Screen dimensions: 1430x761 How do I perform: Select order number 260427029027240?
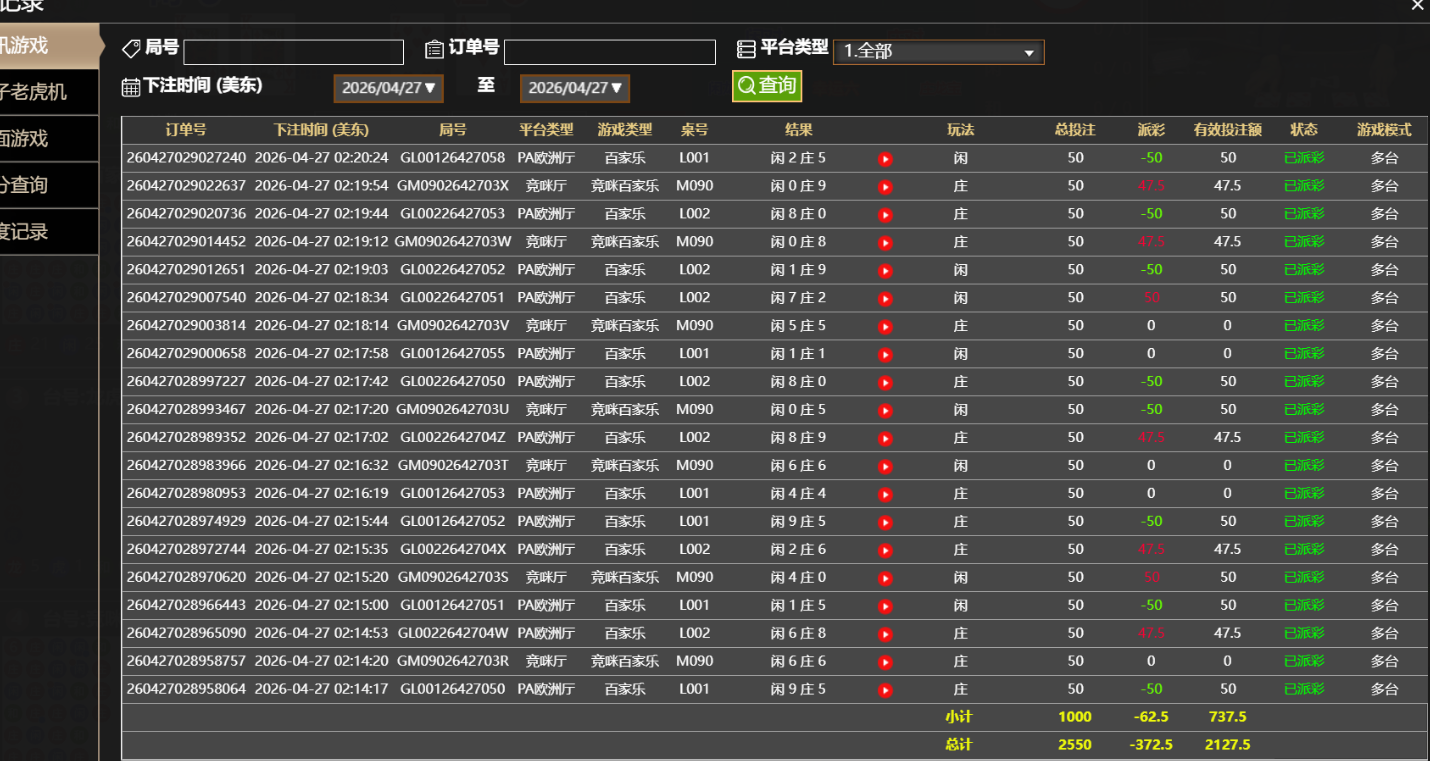(x=186, y=158)
